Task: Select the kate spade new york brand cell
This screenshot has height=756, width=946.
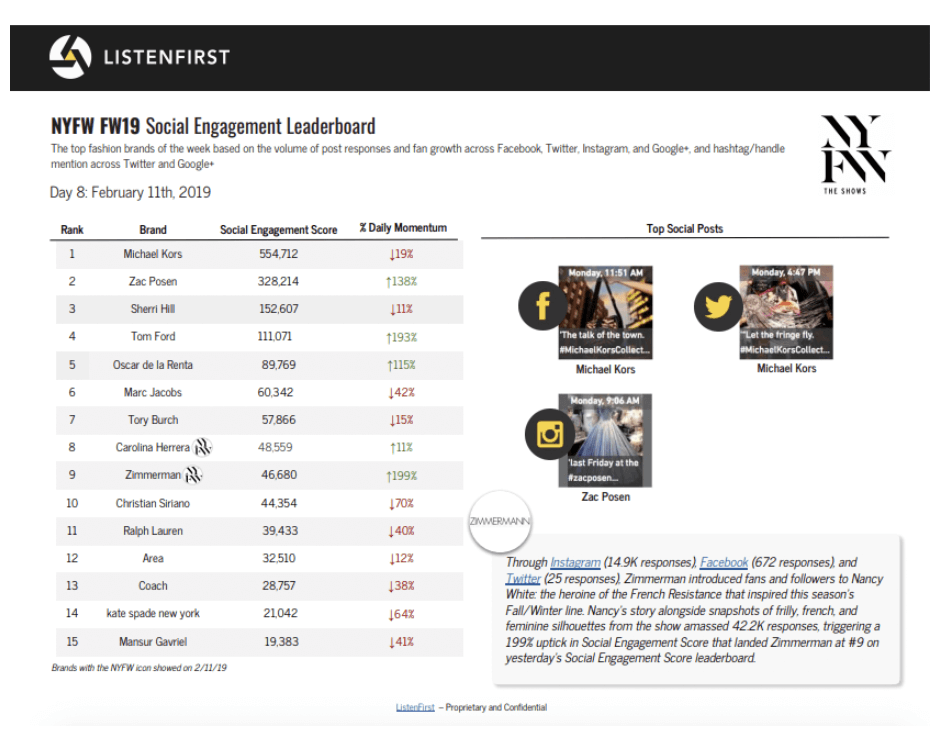Action: 153,614
